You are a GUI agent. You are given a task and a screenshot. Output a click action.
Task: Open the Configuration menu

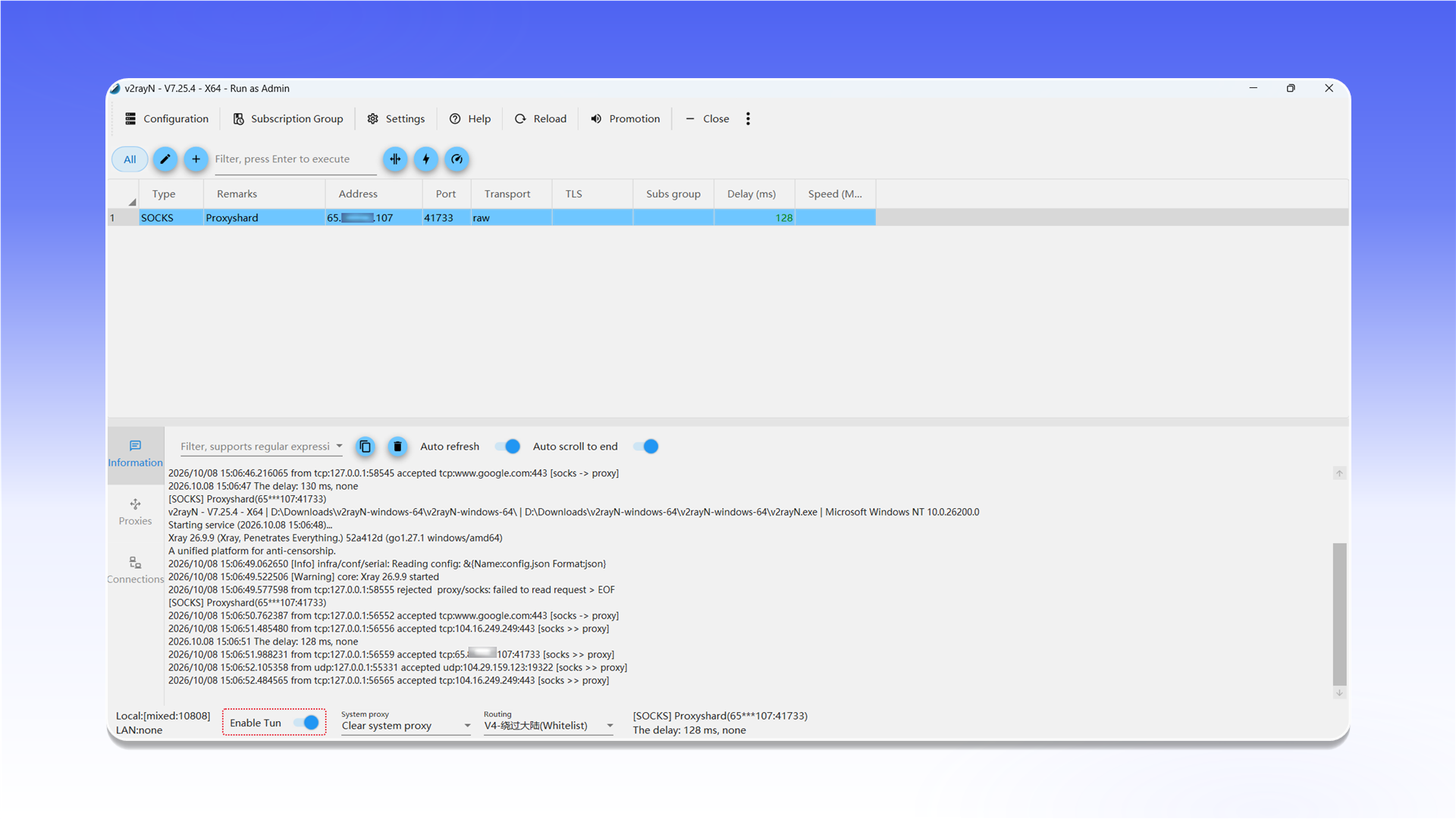pos(167,119)
